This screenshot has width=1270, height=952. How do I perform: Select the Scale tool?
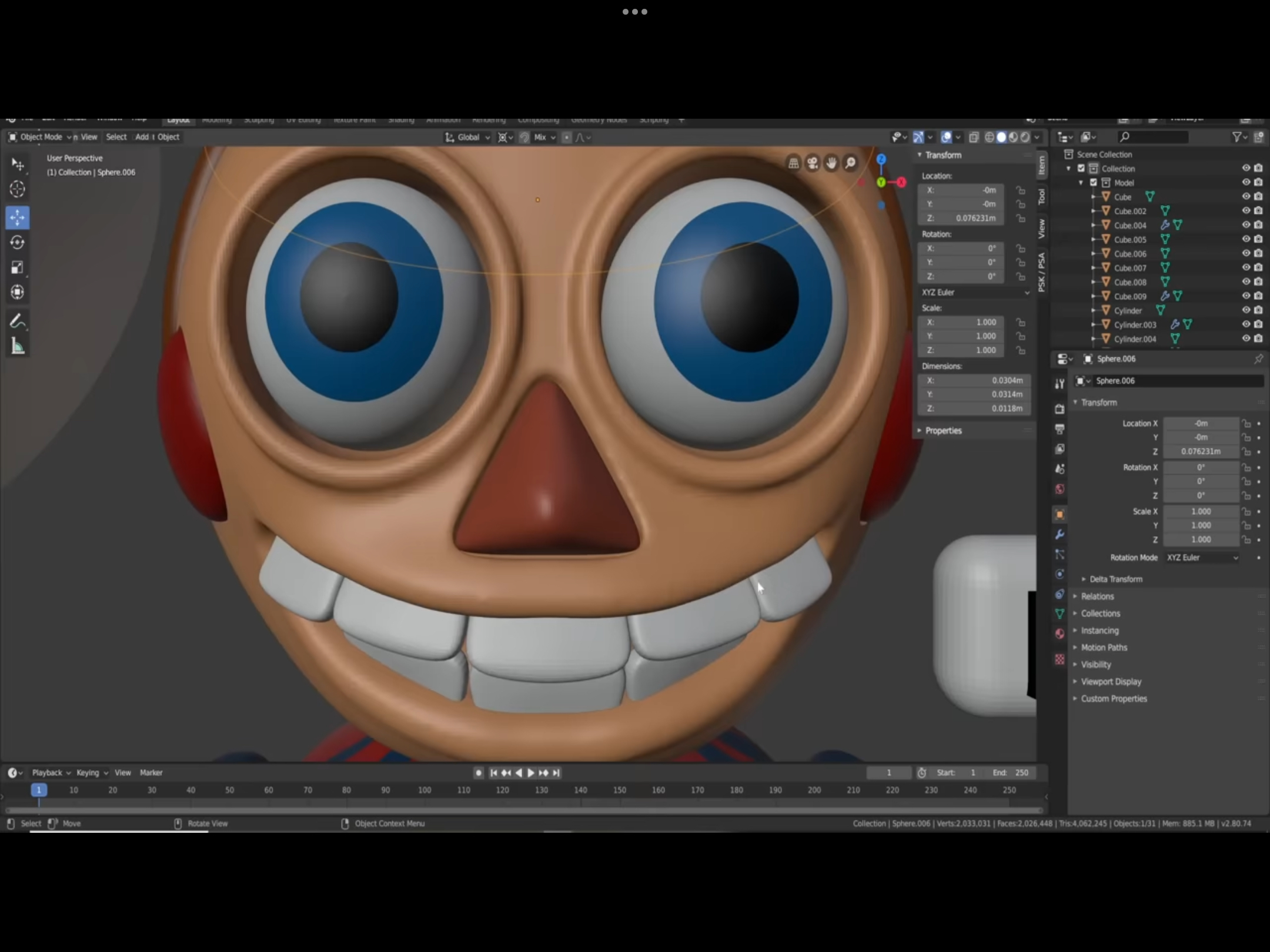click(18, 267)
